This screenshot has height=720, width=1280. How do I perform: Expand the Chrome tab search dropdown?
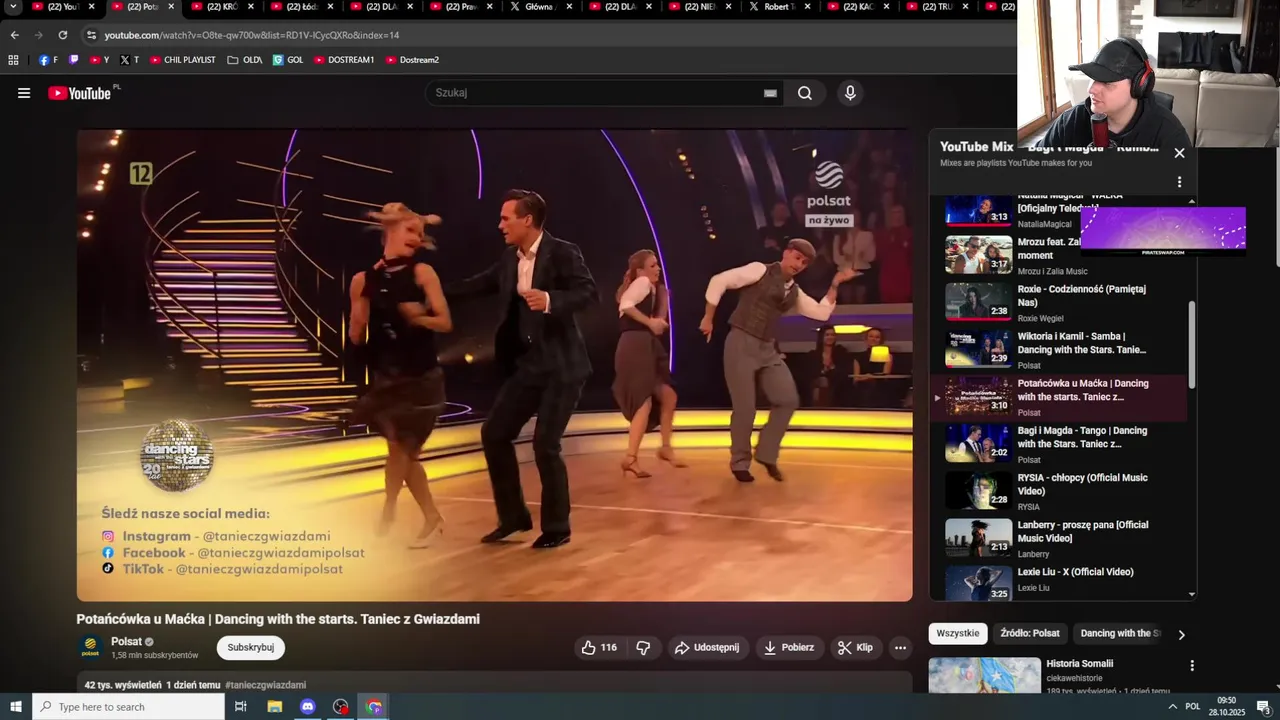(13, 7)
